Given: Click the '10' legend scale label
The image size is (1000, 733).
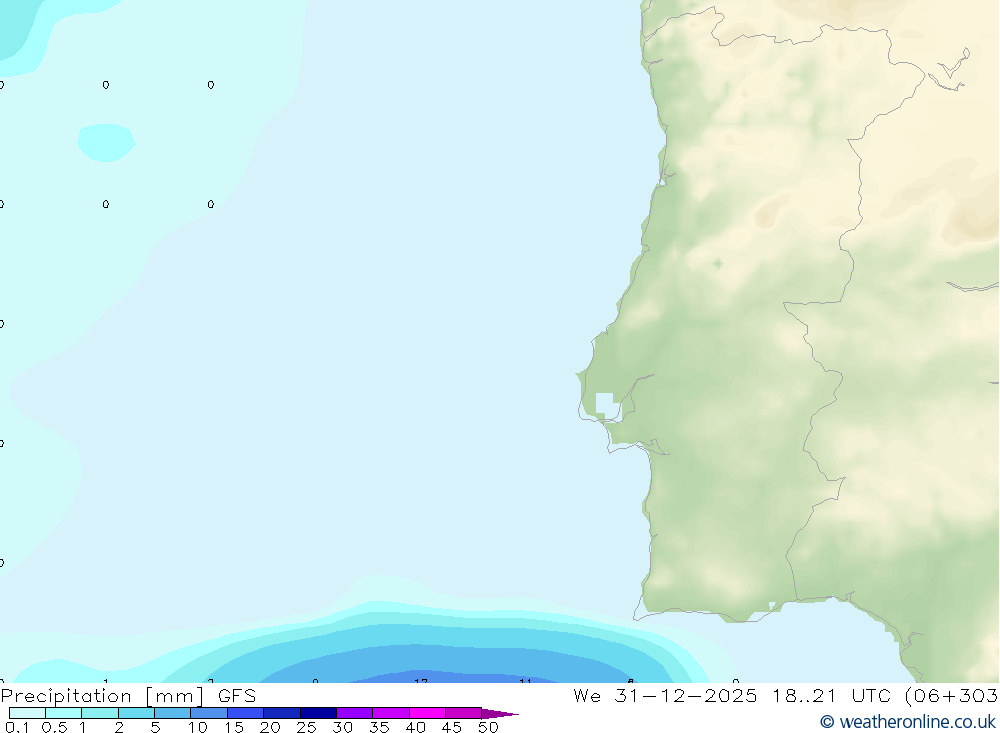Looking at the screenshot, I should (x=198, y=727).
